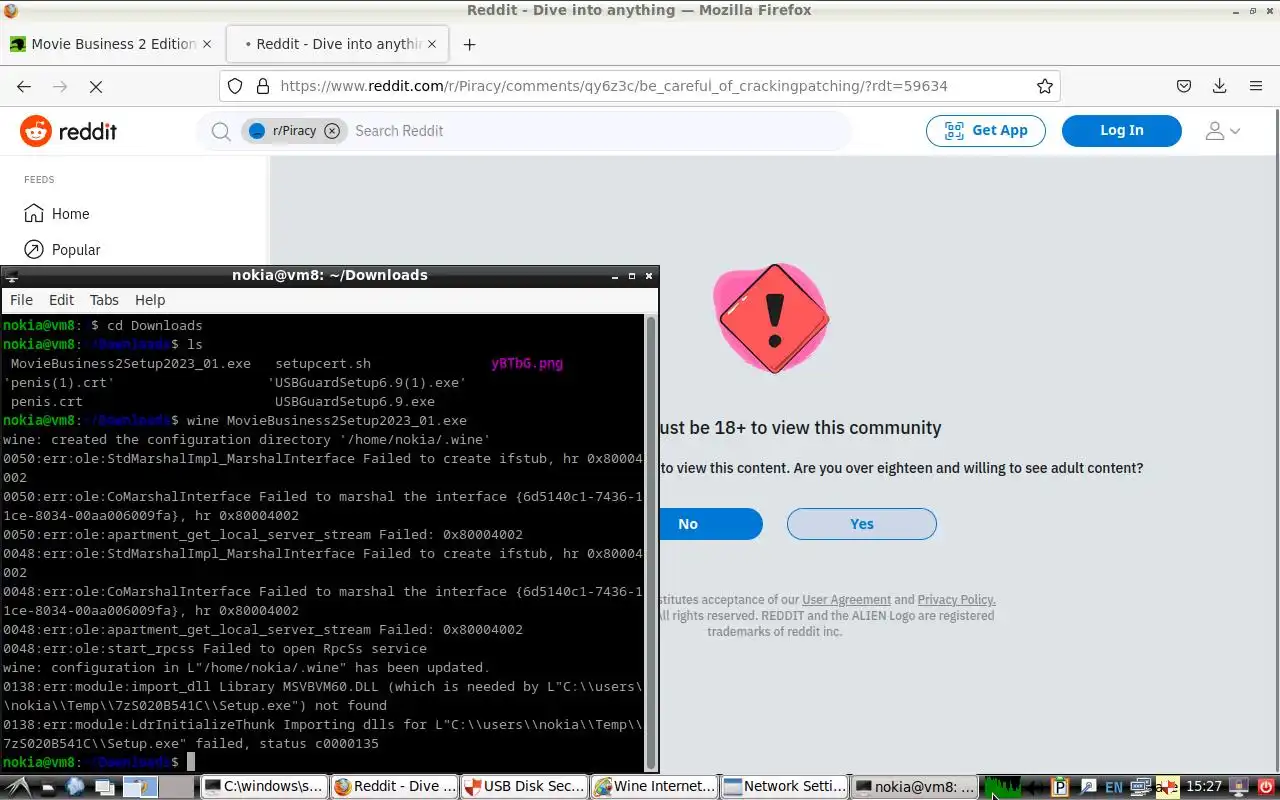Stop loading the page

point(96,87)
